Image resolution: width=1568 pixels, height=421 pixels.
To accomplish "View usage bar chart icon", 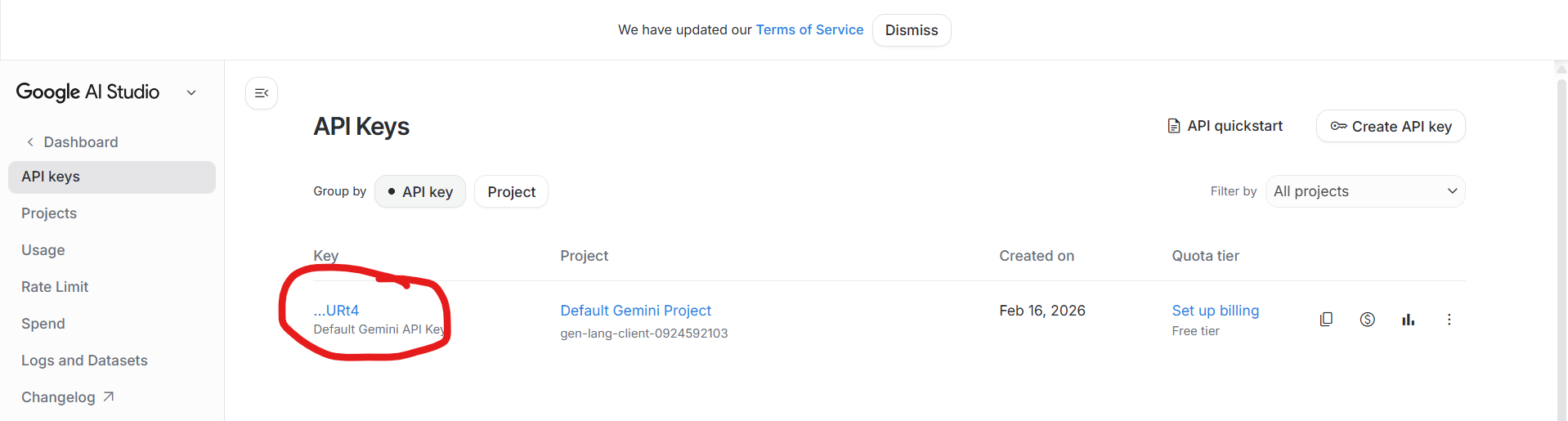I will tap(1408, 320).
